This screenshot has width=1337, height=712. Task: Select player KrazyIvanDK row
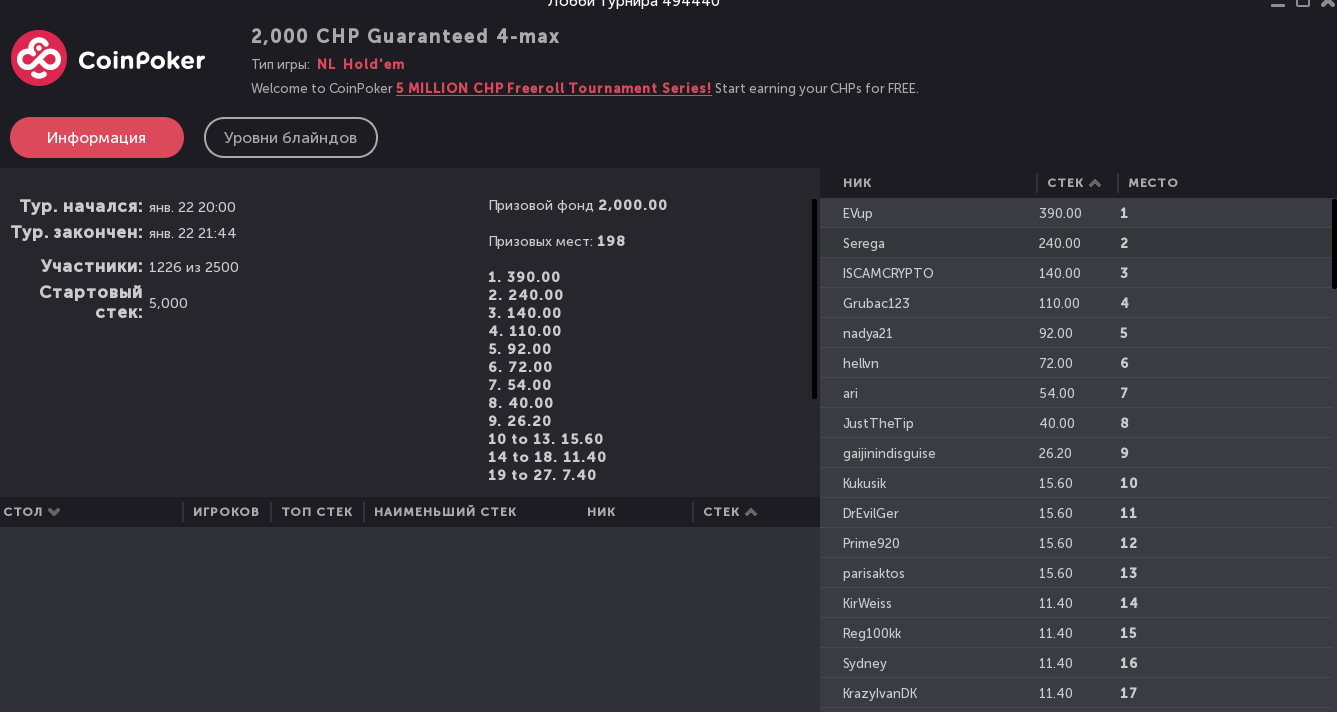point(1076,693)
